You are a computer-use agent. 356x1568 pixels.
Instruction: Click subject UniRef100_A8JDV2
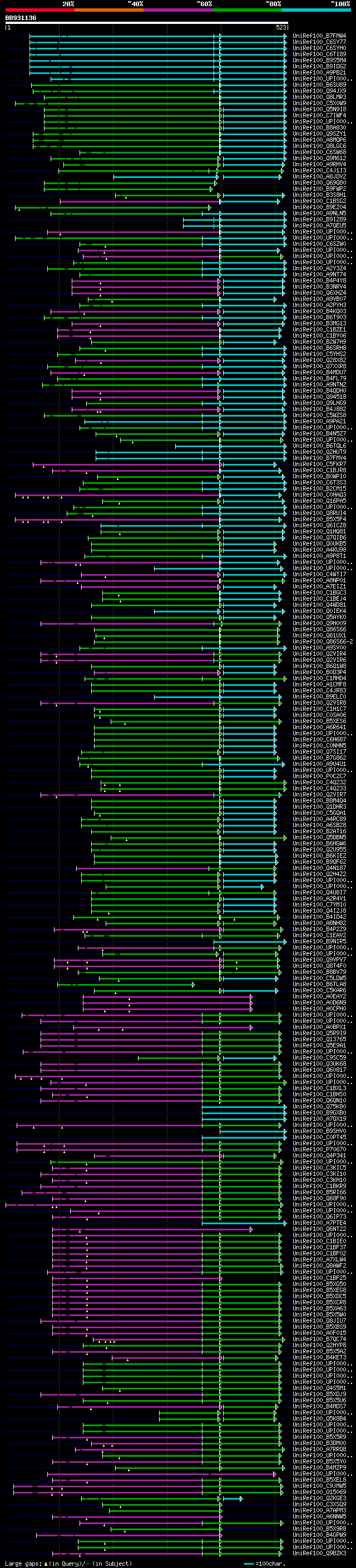coord(319,176)
